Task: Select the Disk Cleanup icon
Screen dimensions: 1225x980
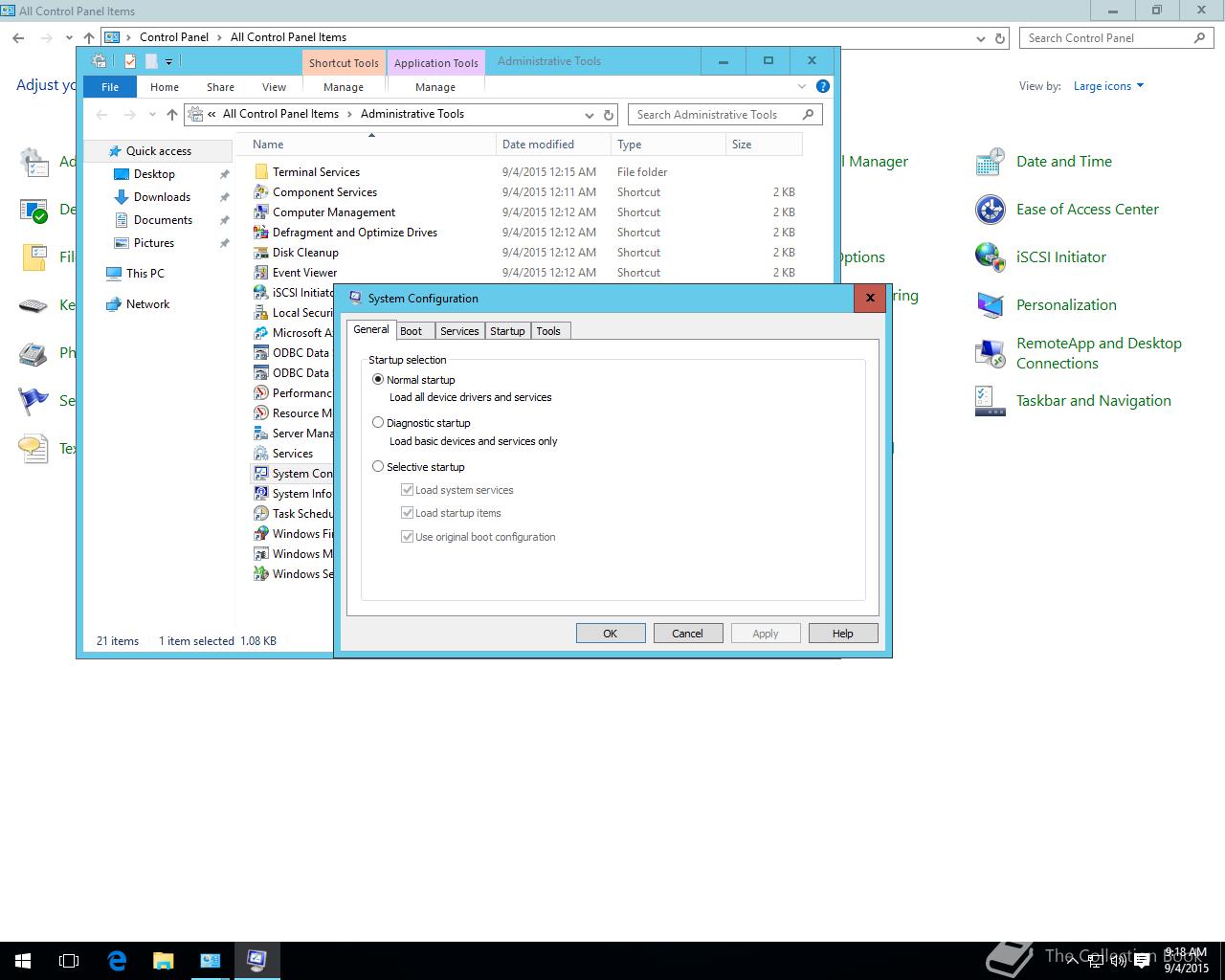Action: coord(260,253)
